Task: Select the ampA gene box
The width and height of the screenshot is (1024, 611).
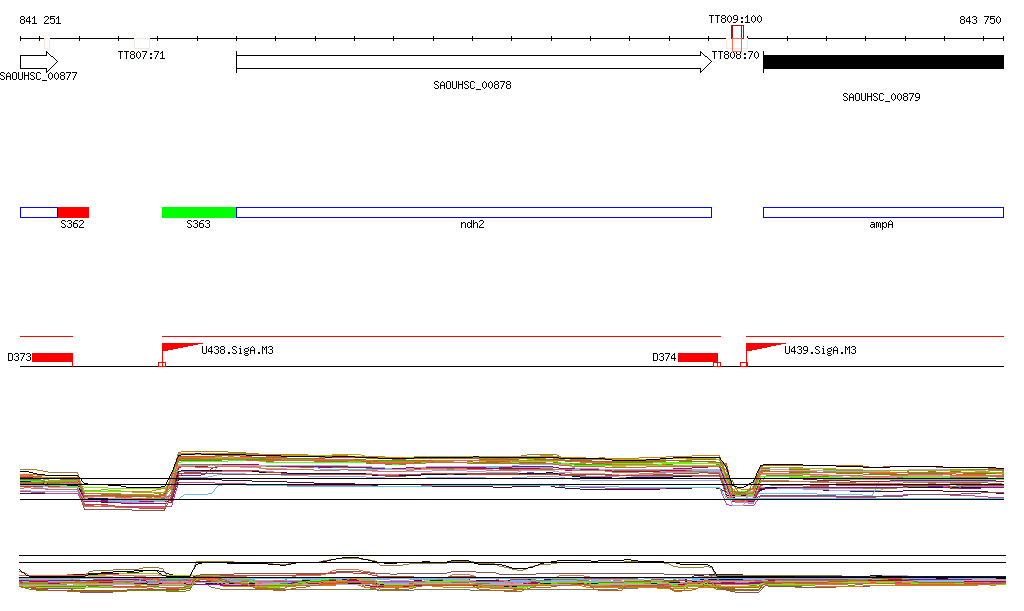Action: pos(882,212)
